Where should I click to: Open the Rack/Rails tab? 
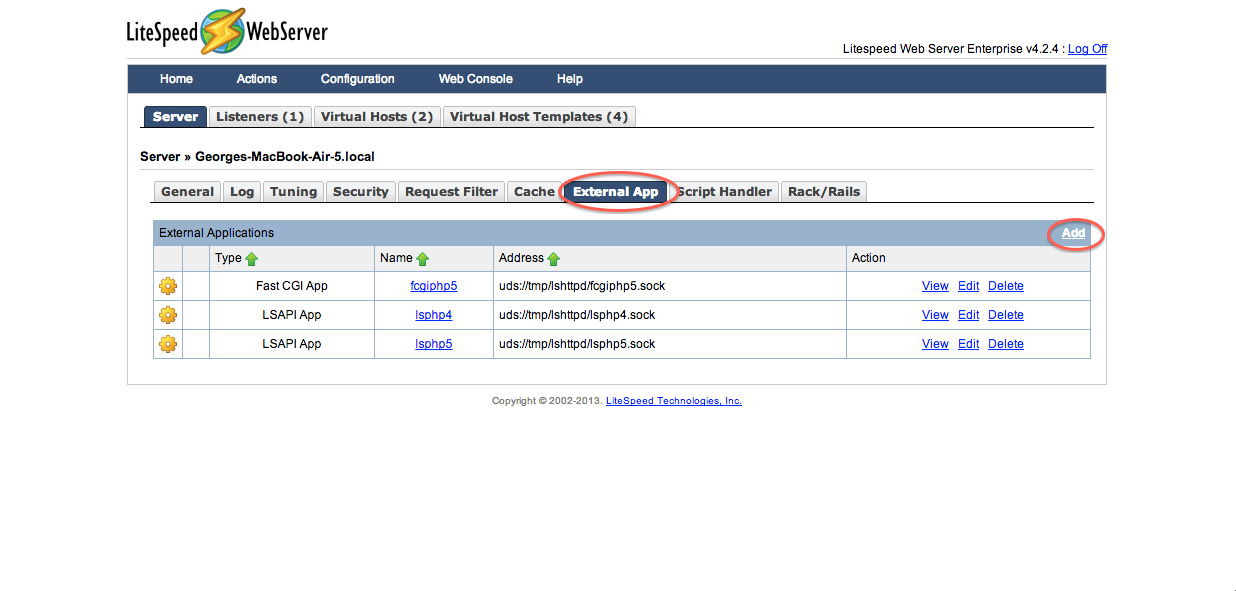pos(824,192)
